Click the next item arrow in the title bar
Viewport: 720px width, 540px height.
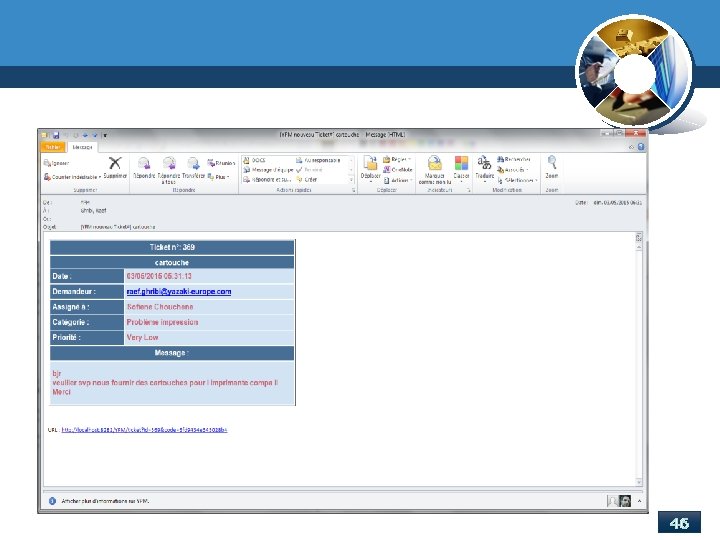(95, 135)
